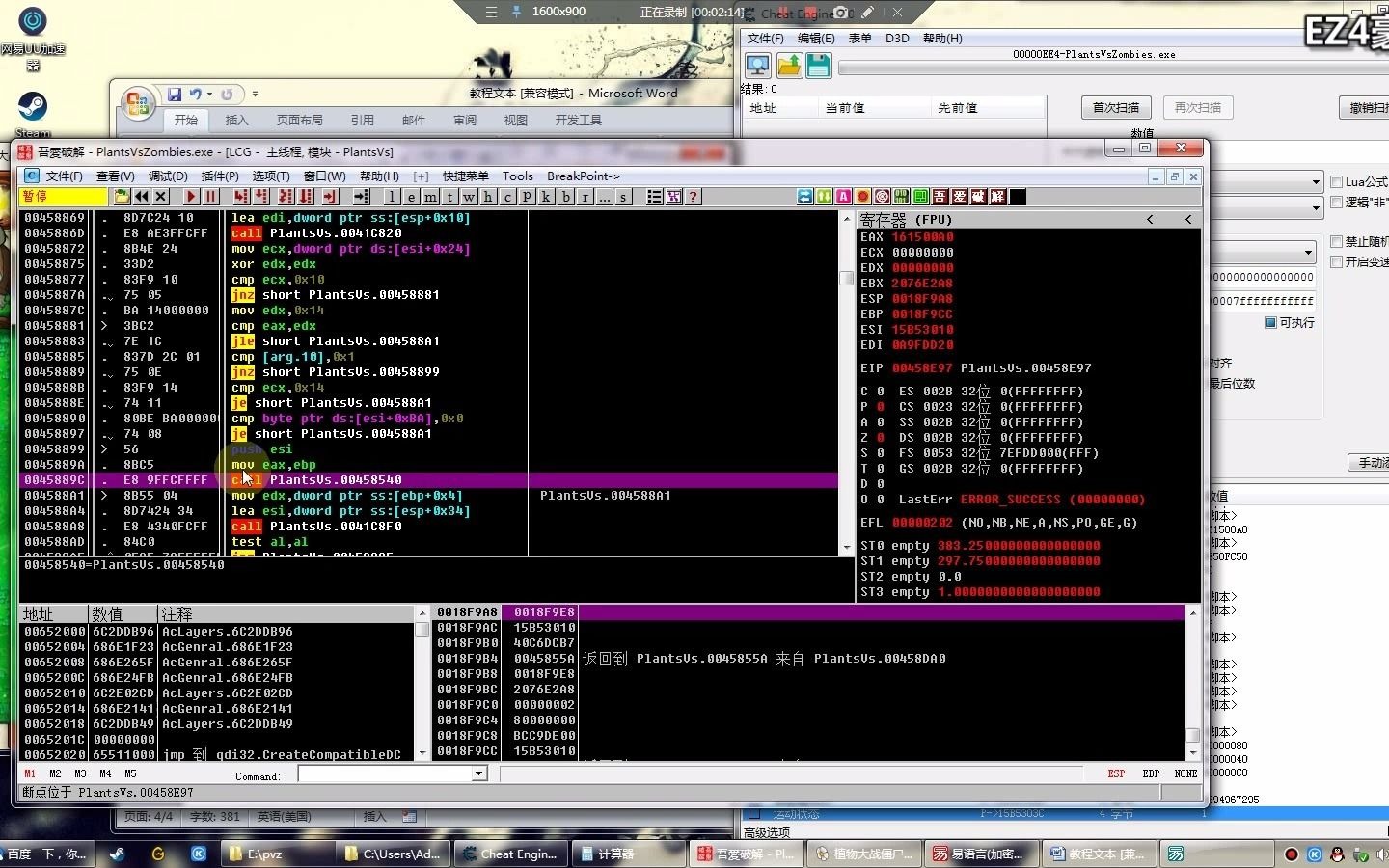The width and height of the screenshot is (1389, 868).
Task: Click M1 memory bookmark button
Action: coord(30,773)
